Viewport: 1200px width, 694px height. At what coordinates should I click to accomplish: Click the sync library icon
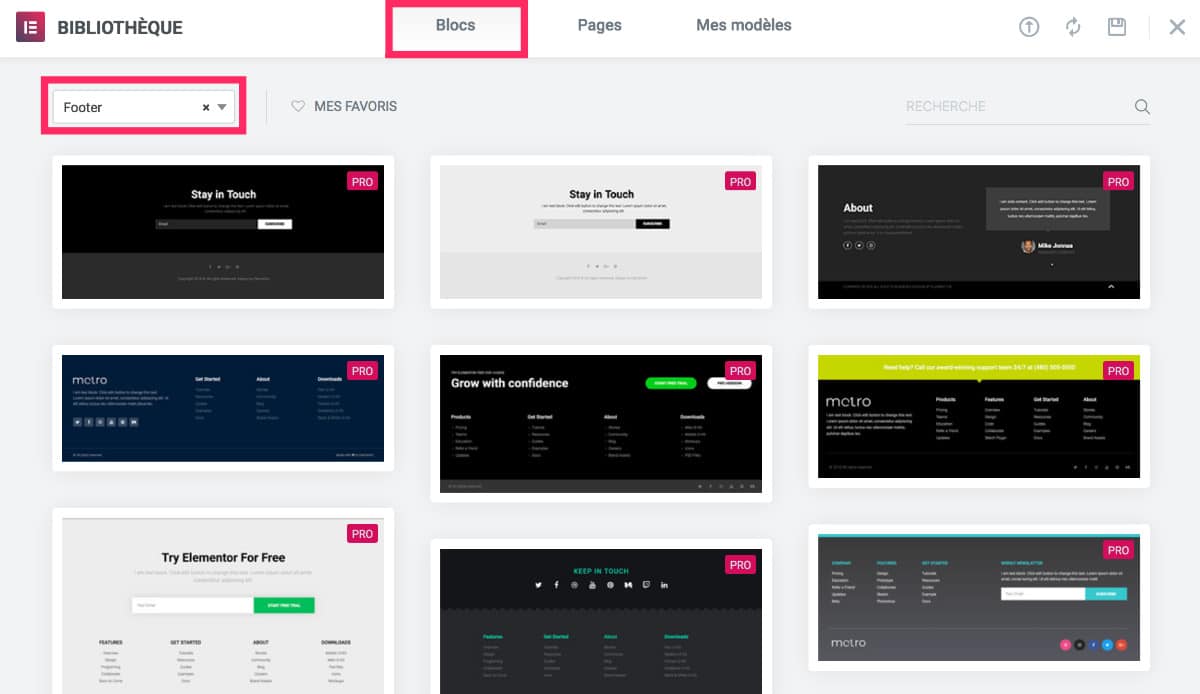(1074, 27)
